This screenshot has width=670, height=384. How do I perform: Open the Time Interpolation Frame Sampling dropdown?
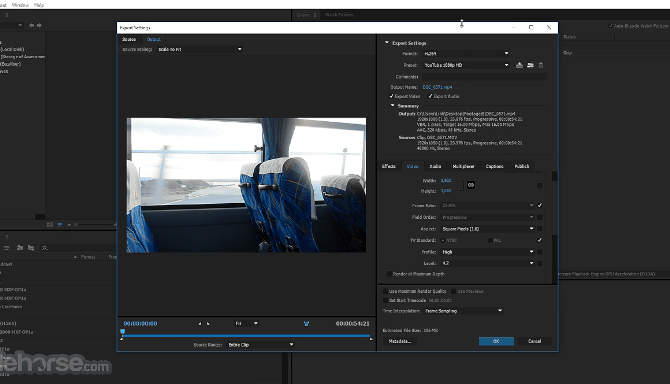[464, 311]
